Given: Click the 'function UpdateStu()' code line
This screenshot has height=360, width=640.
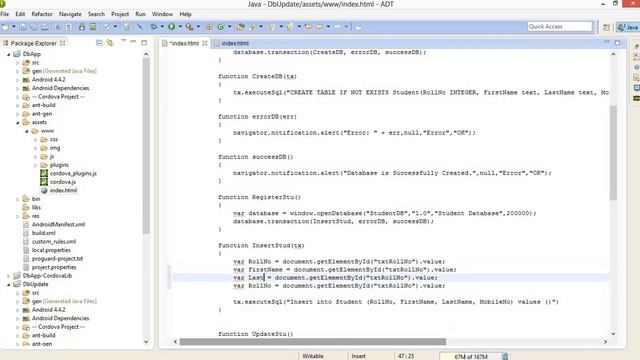Looking at the screenshot, I should pos(256,334).
